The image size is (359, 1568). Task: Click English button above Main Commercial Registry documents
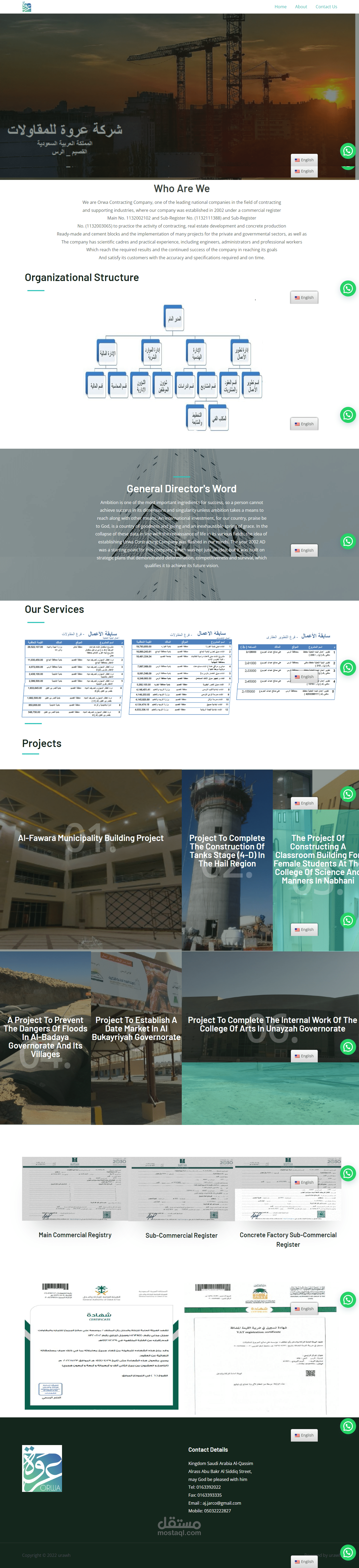304,1182
